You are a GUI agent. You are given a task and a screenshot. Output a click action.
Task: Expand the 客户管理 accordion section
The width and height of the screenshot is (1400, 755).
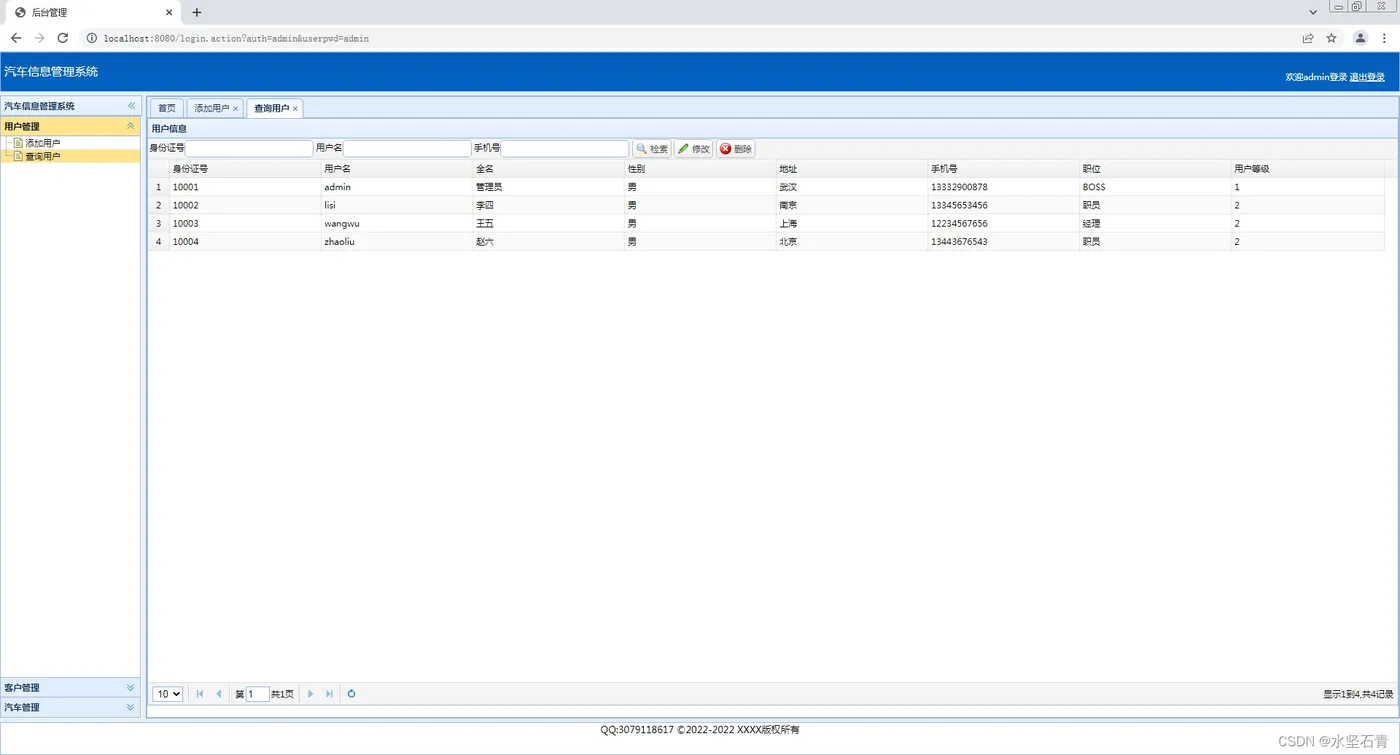pyautogui.click(x=130, y=687)
